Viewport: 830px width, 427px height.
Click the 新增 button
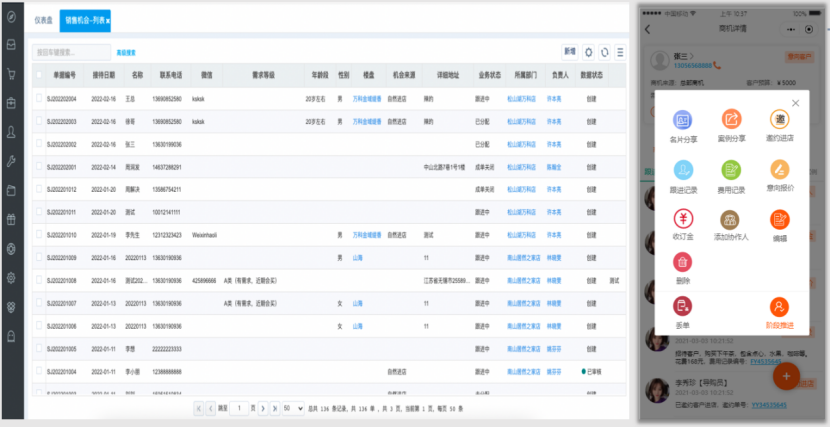[x=570, y=52]
